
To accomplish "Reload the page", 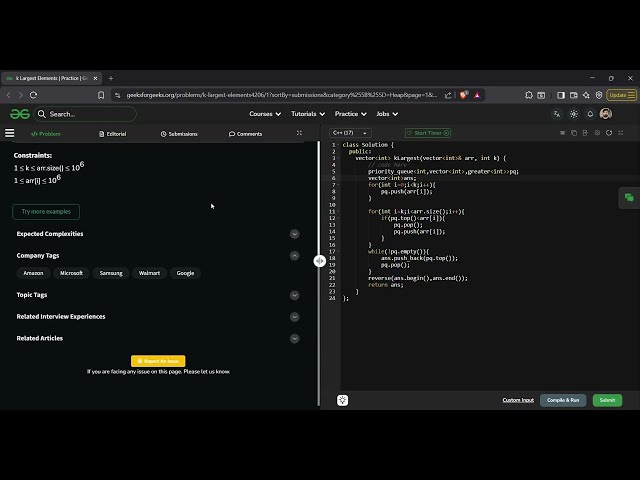I will click(x=33, y=95).
